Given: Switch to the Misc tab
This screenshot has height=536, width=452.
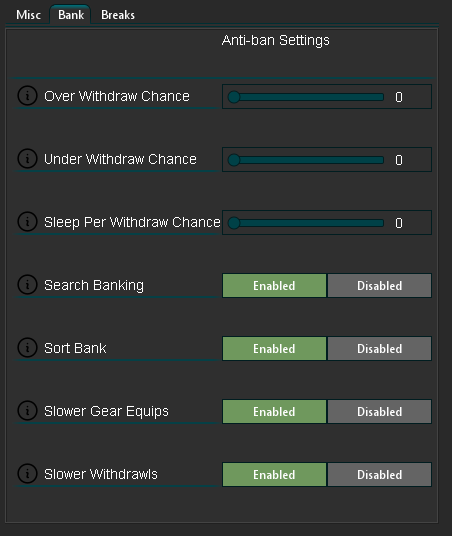Looking at the screenshot, I should [x=28, y=15].
